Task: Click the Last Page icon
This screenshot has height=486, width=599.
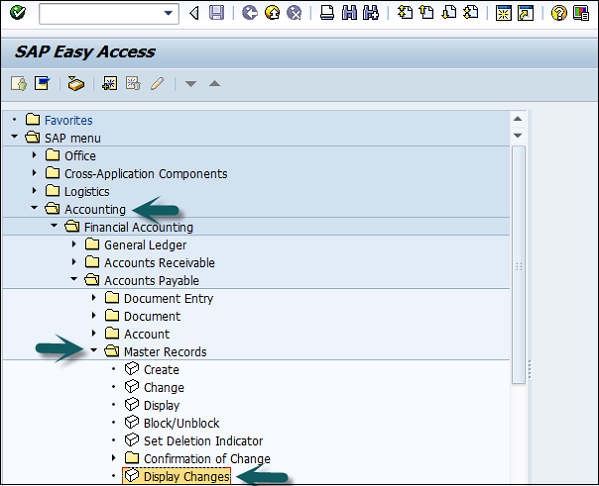Action: [x=471, y=13]
